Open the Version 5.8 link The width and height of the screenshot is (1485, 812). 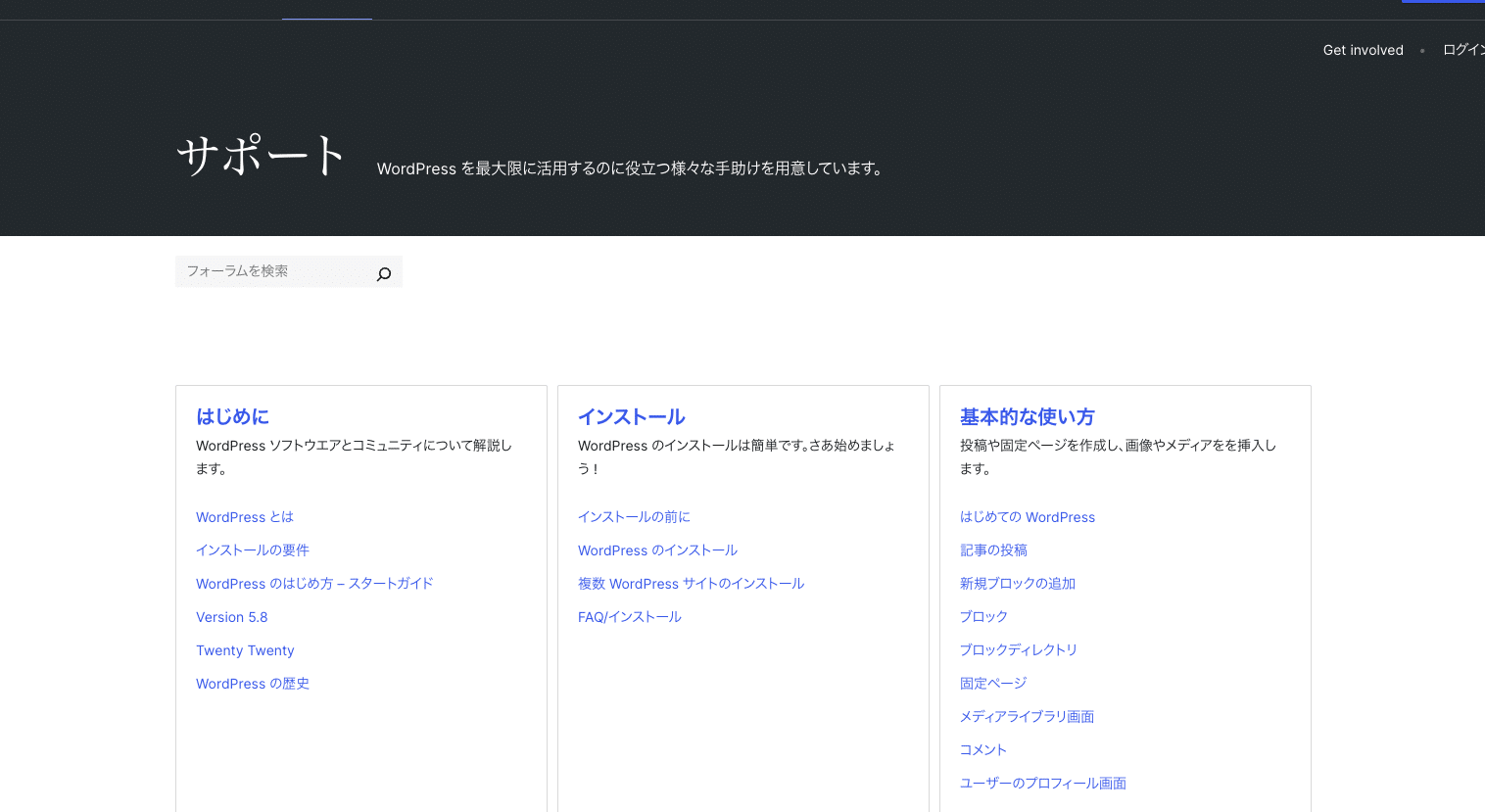click(x=231, y=617)
